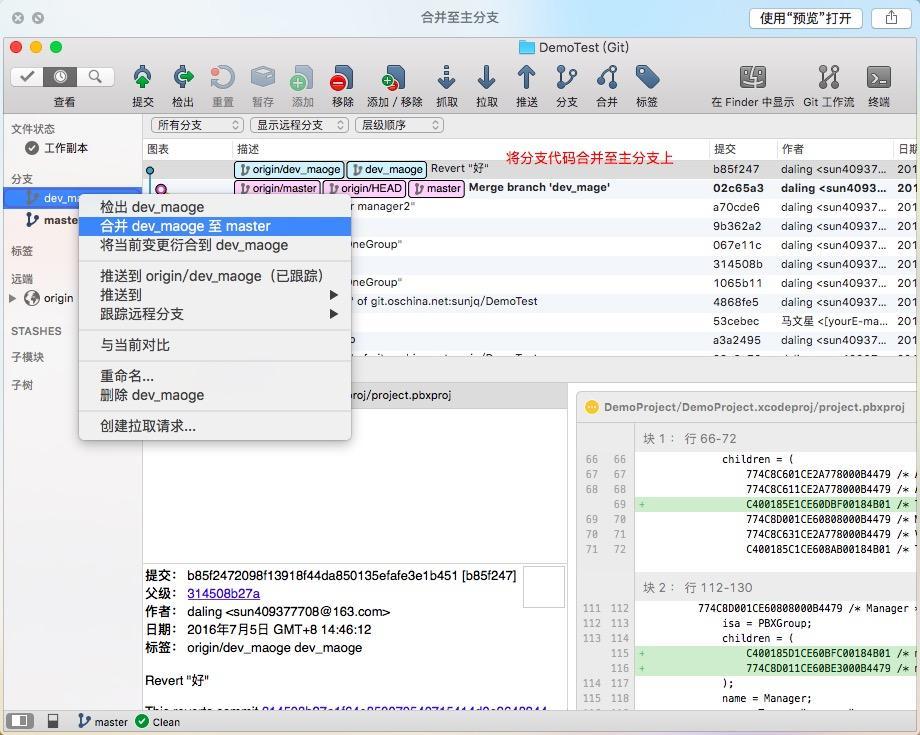Open the 推送到 submenu arrow
Image resolution: width=920 pixels, height=735 pixels.
click(x=333, y=294)
